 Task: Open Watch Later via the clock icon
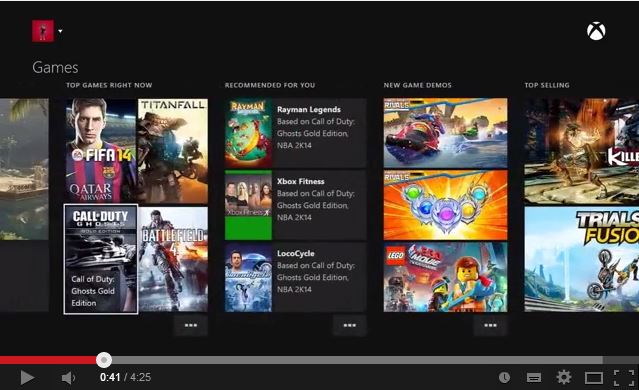pyautogui.click(x=504, y=377)
